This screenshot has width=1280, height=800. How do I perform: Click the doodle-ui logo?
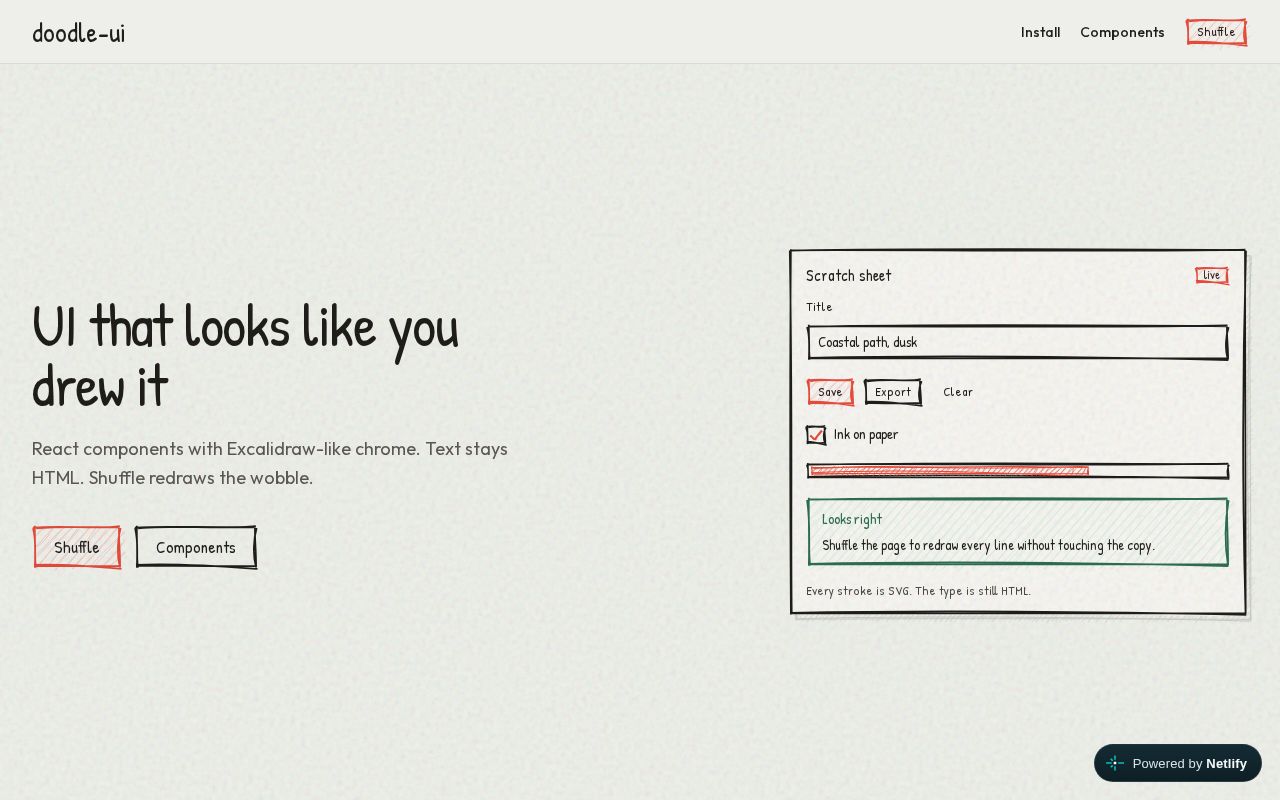click(x=78, y=33)
